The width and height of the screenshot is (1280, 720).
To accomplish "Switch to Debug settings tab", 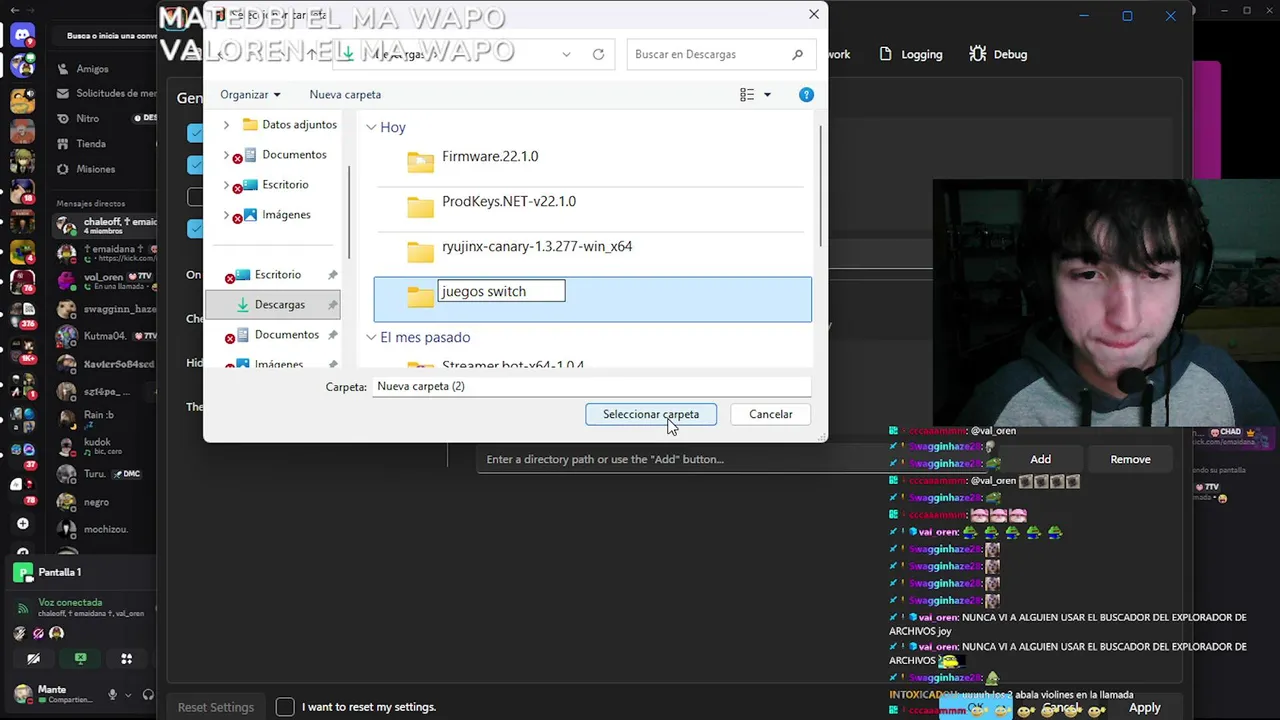I will point(998,54).
